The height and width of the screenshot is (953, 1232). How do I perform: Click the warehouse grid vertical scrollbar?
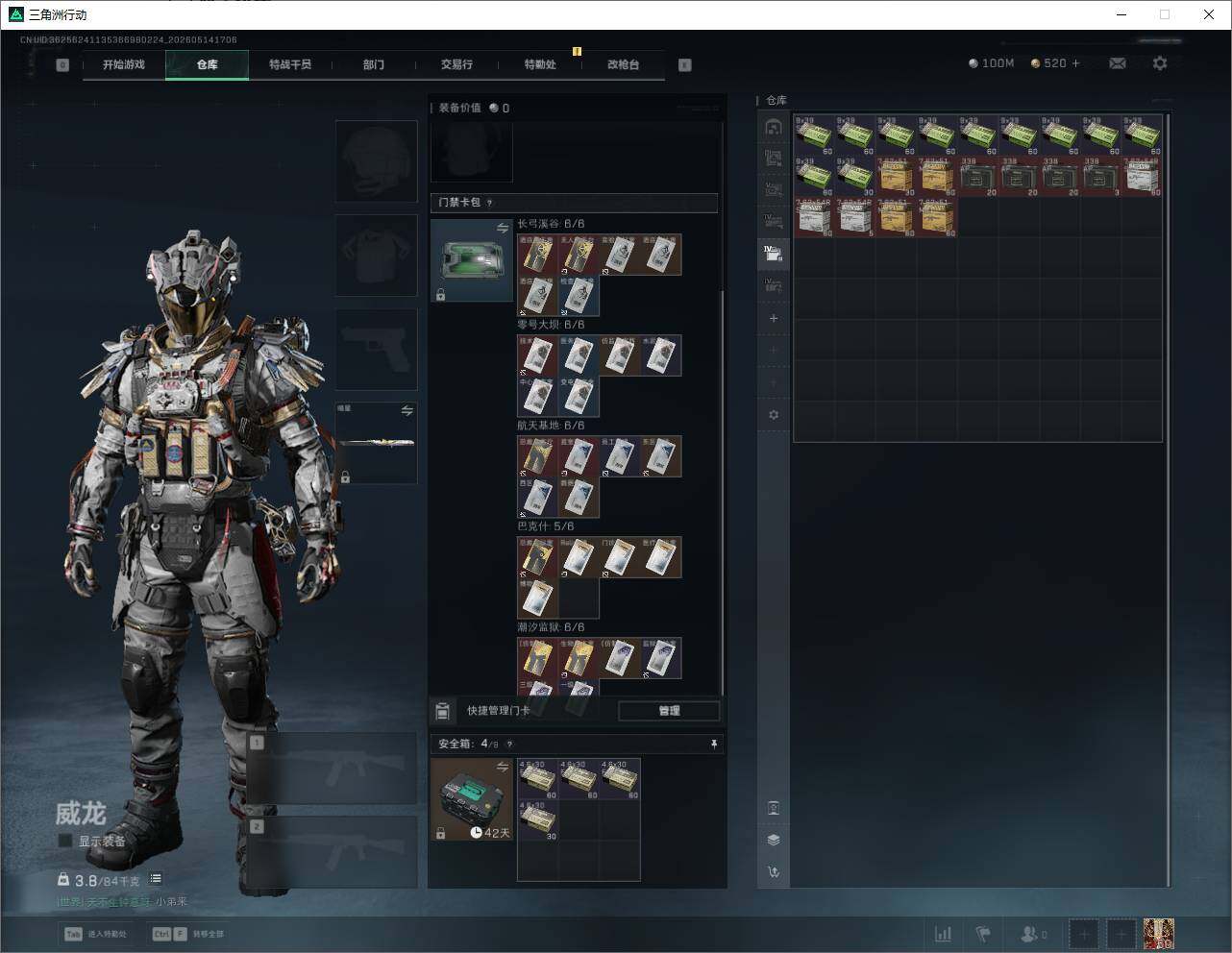(x=1169, y=500)
